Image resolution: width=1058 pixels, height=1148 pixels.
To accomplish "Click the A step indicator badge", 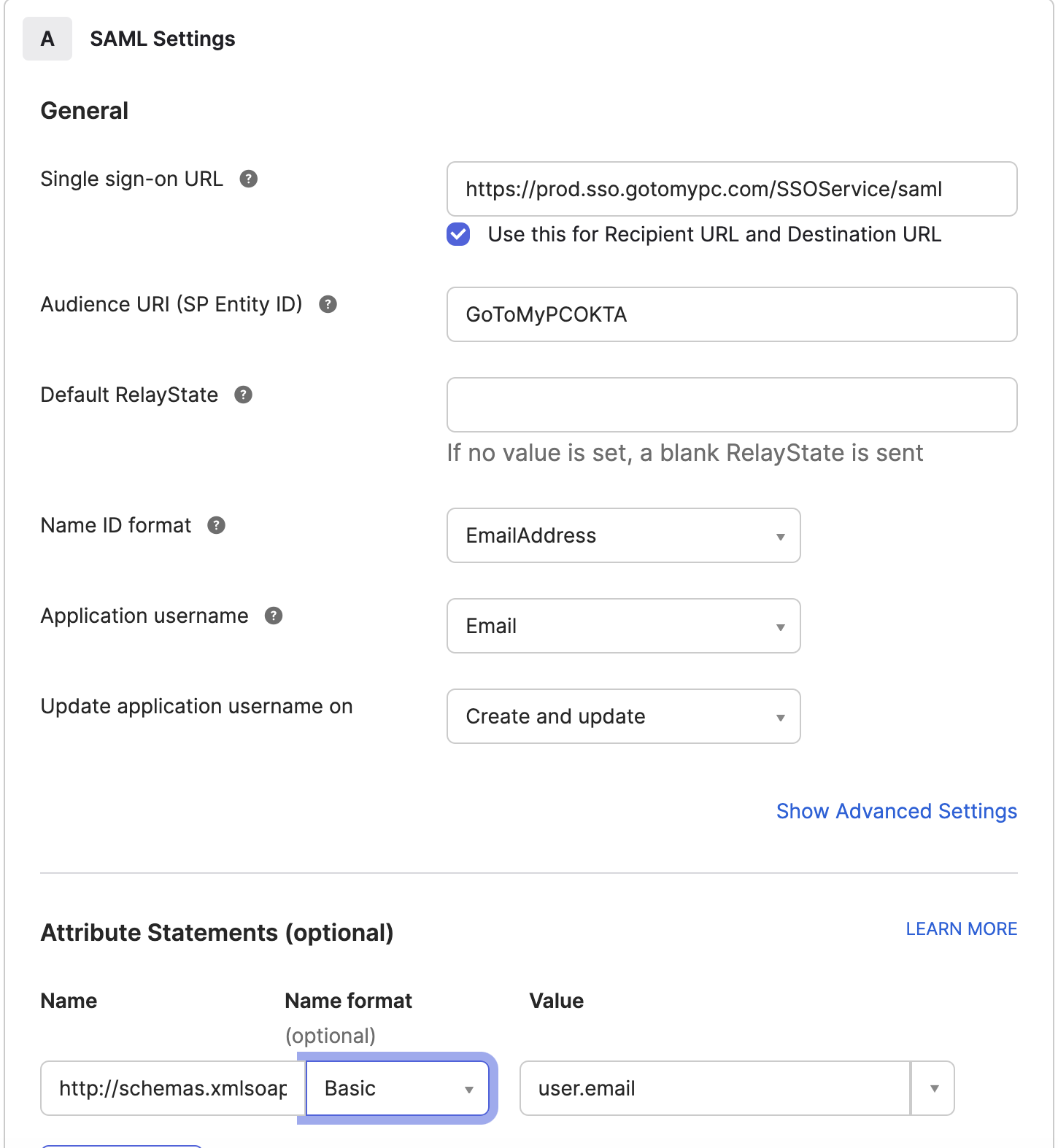I will [x=47, y=39].
